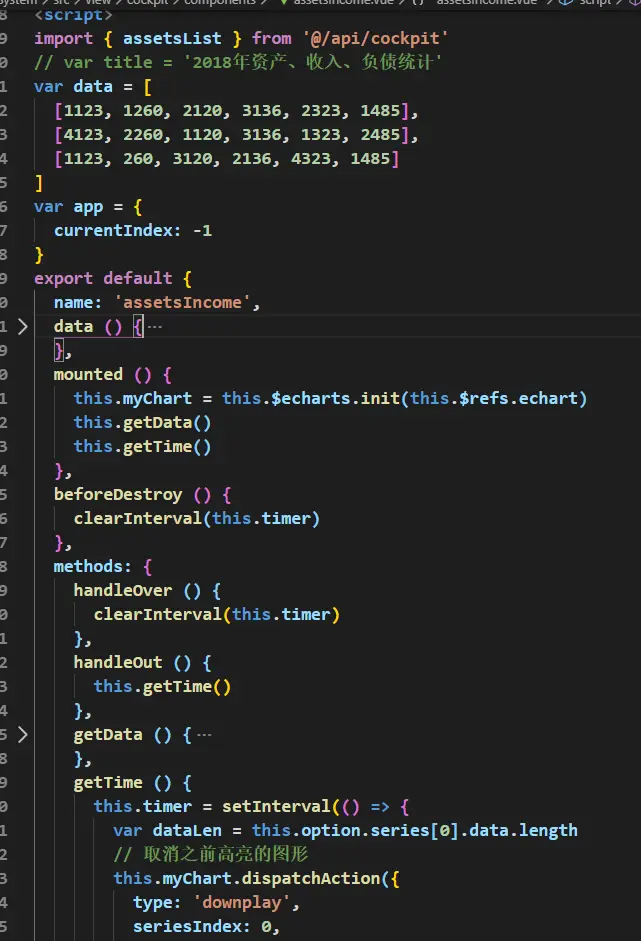Image resolution: width=641 pixels, height=941 pixels.
Task: Click the 'assetsIncome' name string
Action: (182, 302)
